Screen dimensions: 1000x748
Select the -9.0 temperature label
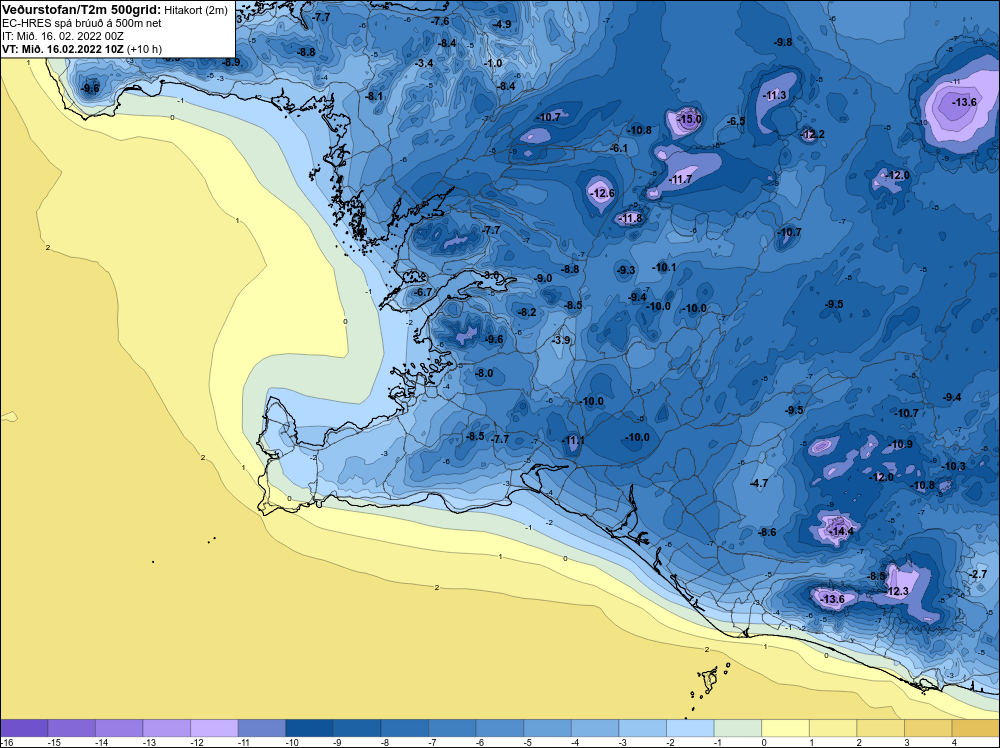543,279
